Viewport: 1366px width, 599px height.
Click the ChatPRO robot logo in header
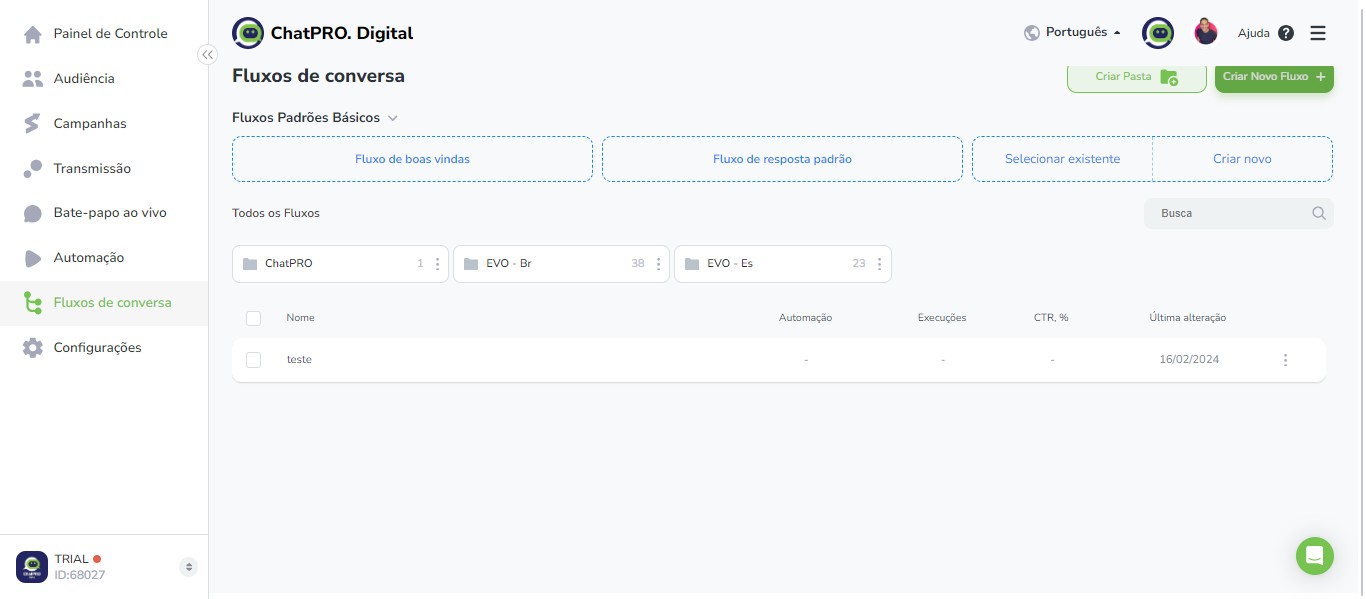click(x=248, y=33)
